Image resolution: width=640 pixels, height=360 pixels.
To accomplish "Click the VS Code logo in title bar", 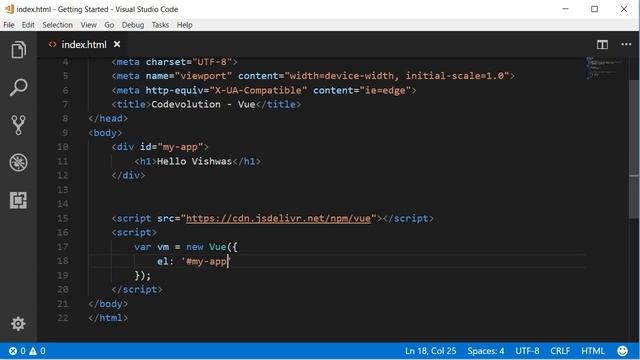I will click(9, 9).
